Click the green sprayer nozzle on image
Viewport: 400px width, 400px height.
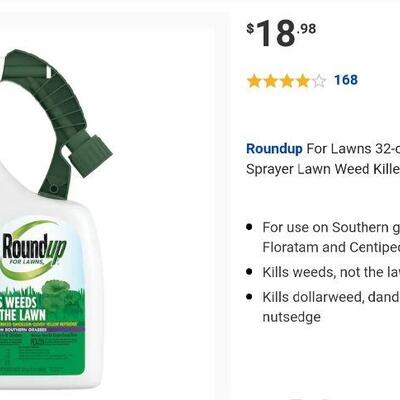pyautogui.click(x=92, y=154)
